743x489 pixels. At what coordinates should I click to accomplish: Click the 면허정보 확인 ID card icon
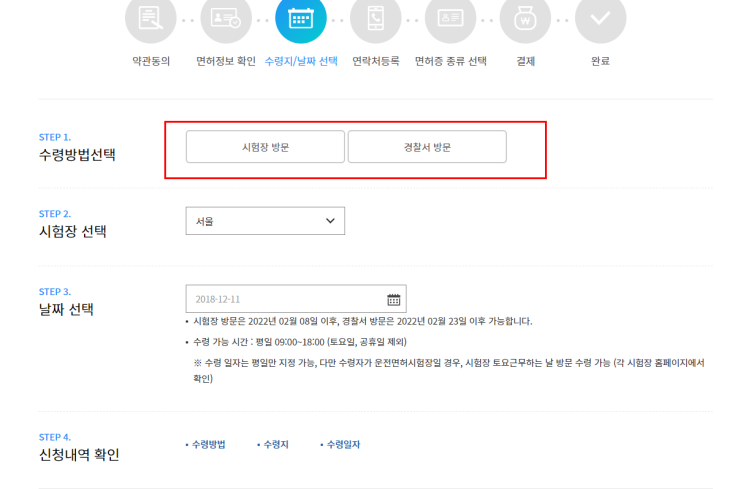tap(226, 18)
